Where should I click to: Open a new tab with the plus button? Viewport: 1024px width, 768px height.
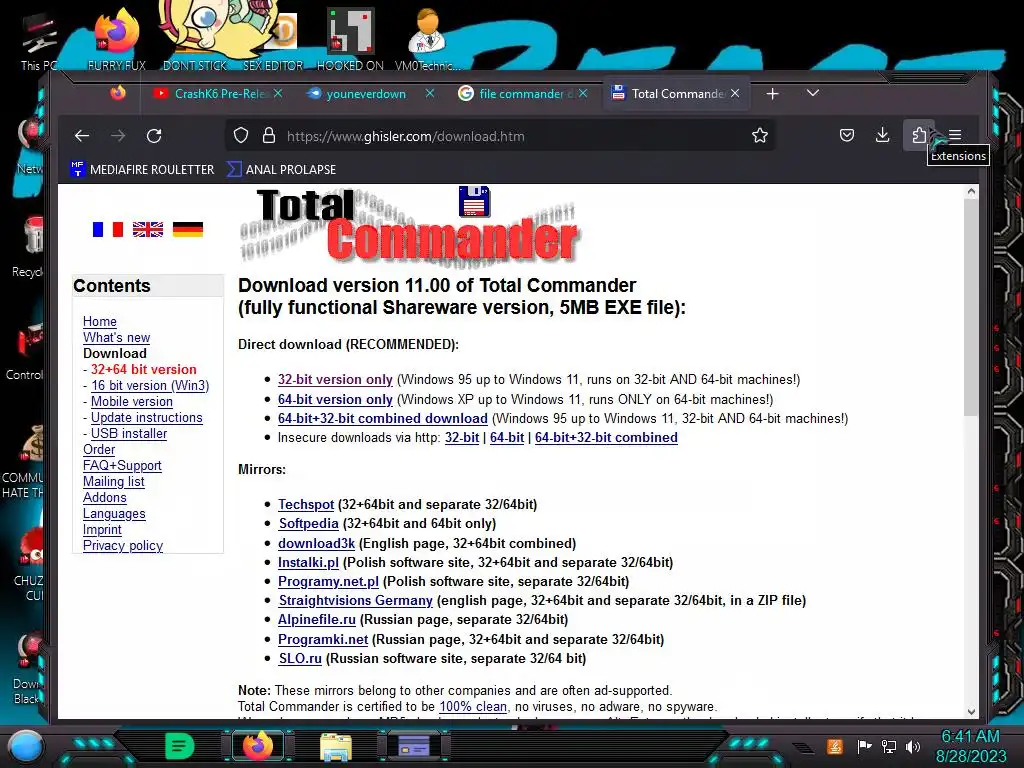pos(773,94)
